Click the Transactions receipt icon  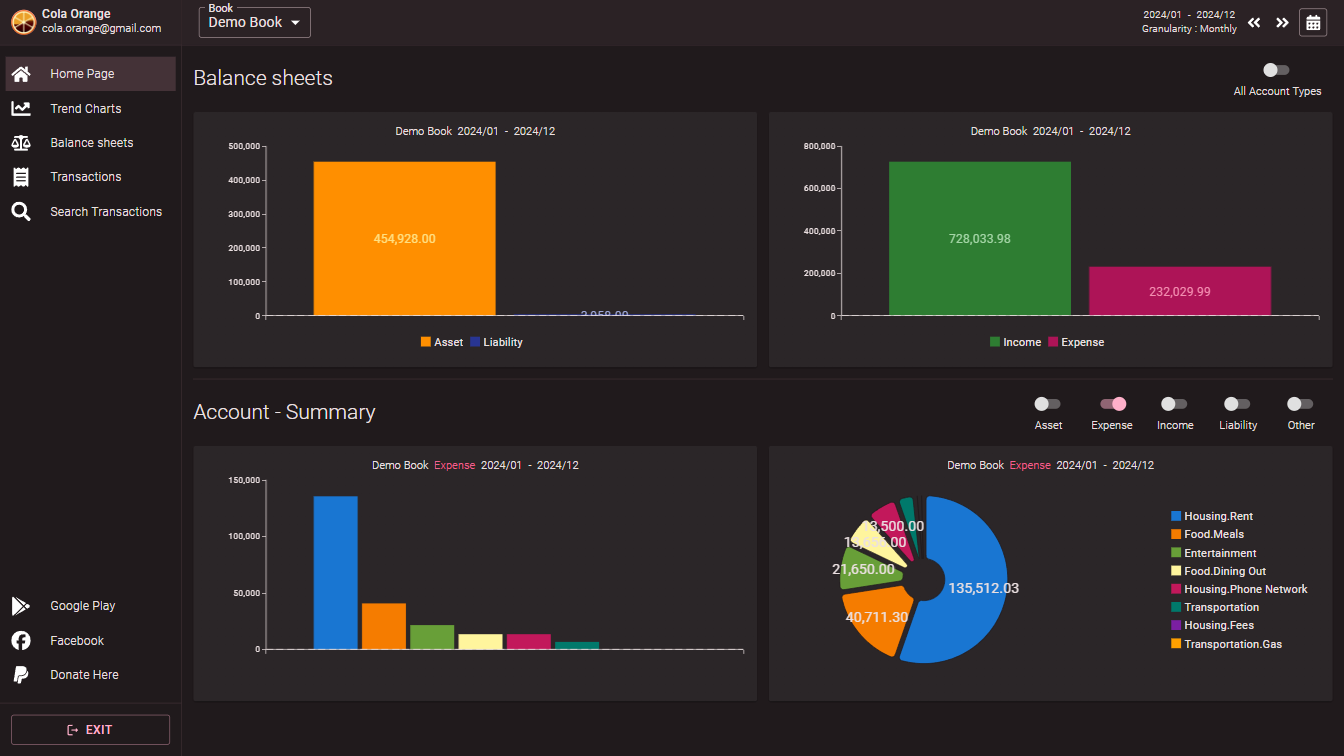[x=21, y=177]
